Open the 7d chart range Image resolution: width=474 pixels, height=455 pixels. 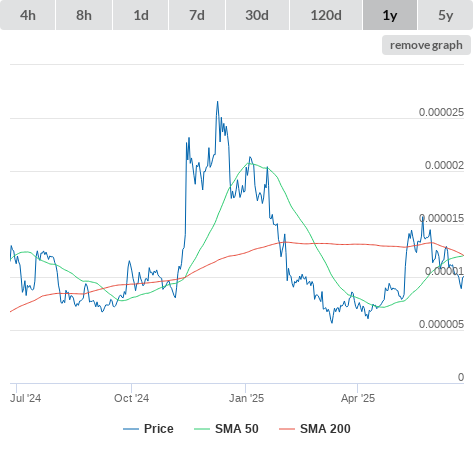click(x=197, y=15)
